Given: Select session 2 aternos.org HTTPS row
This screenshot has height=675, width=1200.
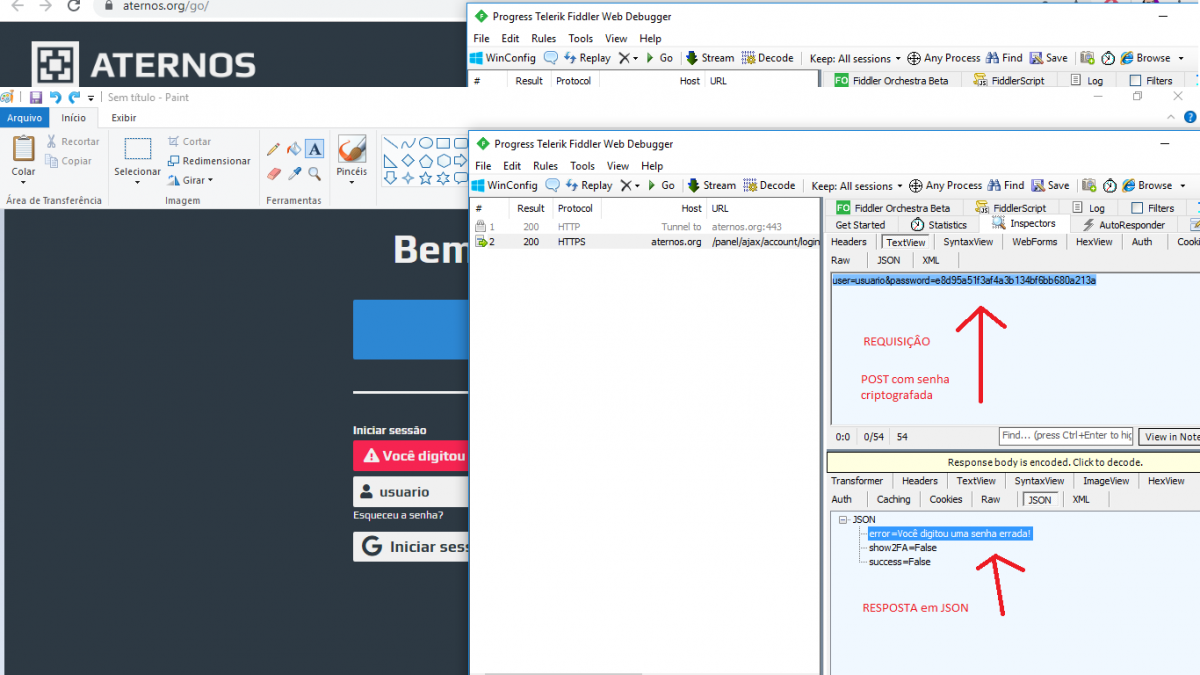Looking at the screenshot, I should tap(645, 242).
